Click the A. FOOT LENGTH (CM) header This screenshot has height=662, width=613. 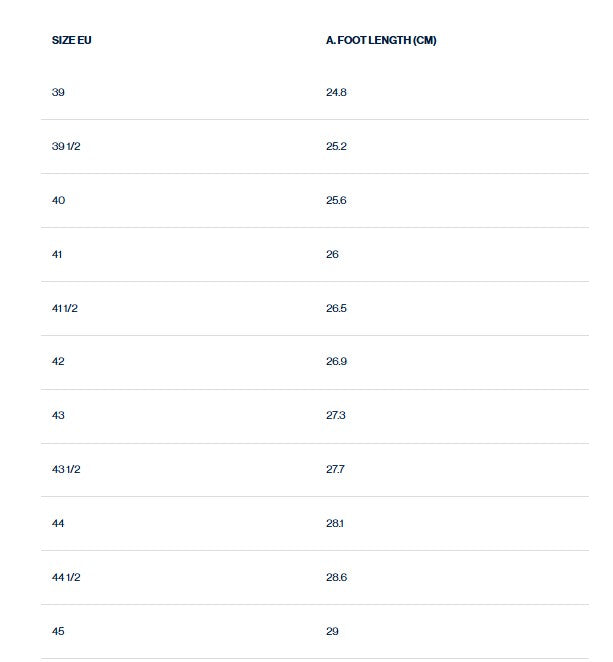pos(381,40)
